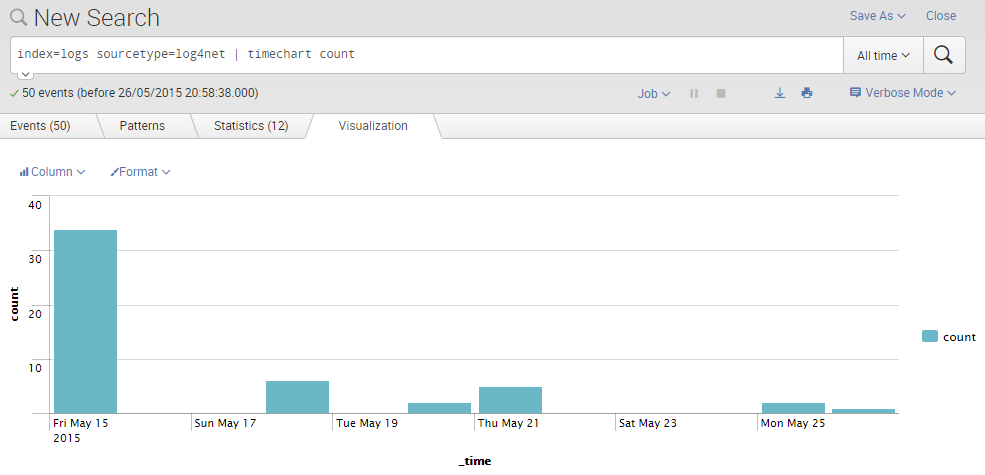Open the chart Format options
Image resolution: width=985 pixels, height=475 pixels.
pos(140,172)
